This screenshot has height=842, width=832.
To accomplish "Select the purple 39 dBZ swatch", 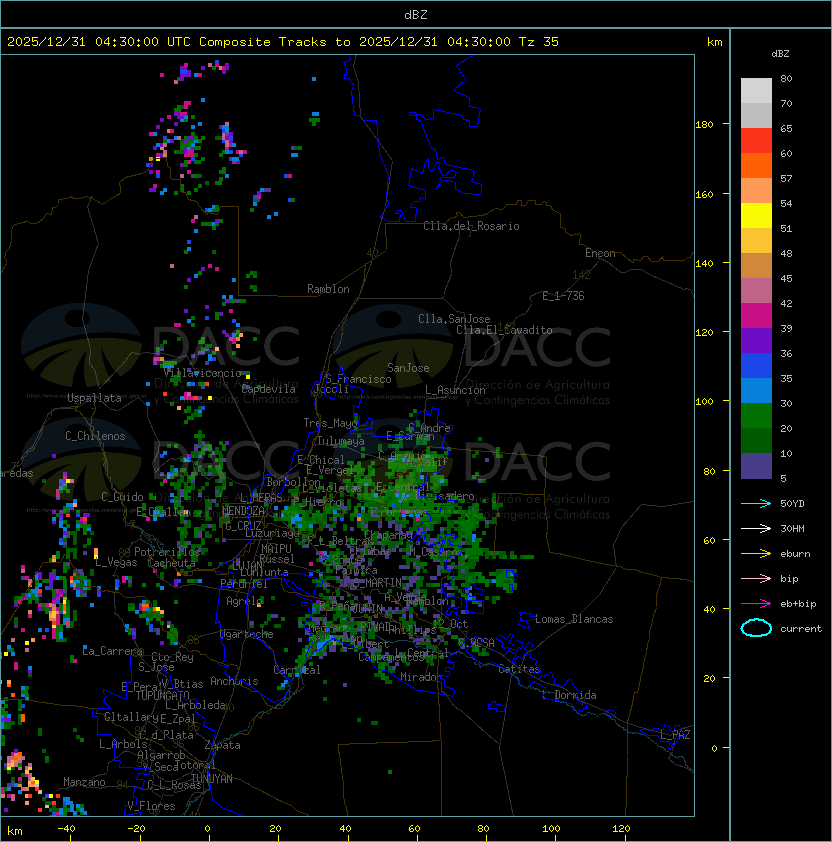I will tap(756, 340).
